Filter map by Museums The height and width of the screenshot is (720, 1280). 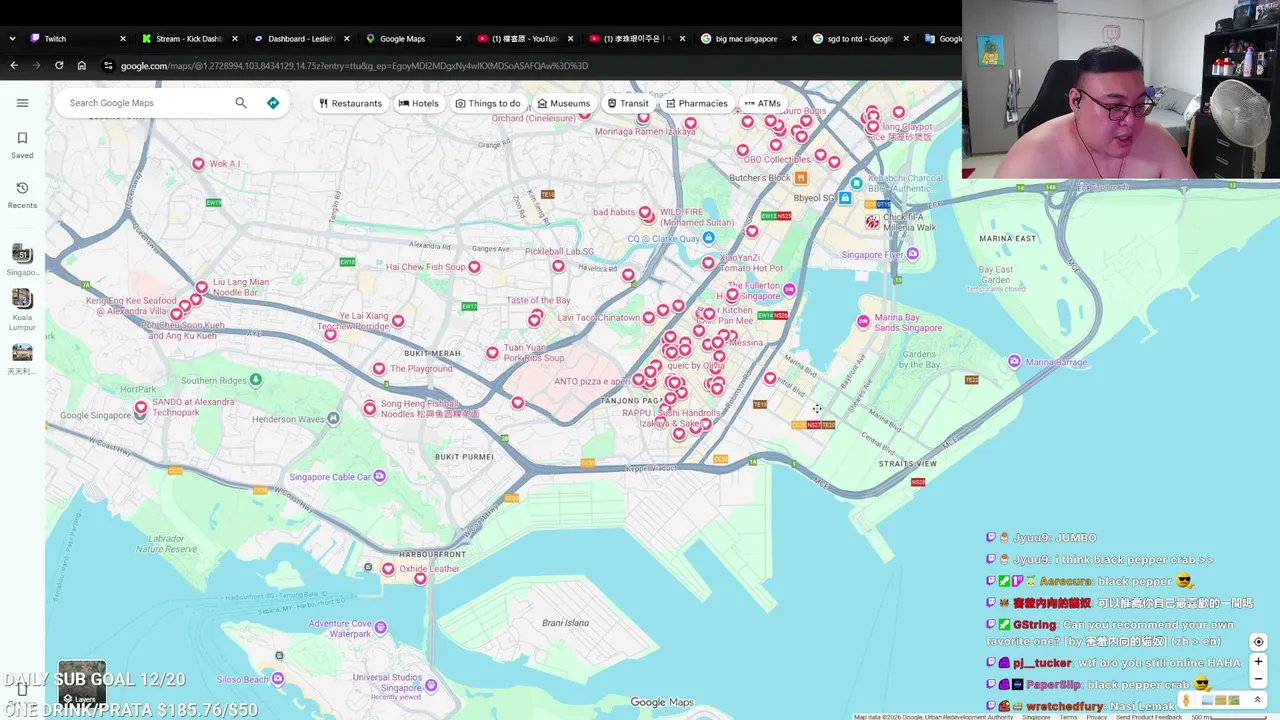click(564, 103)
